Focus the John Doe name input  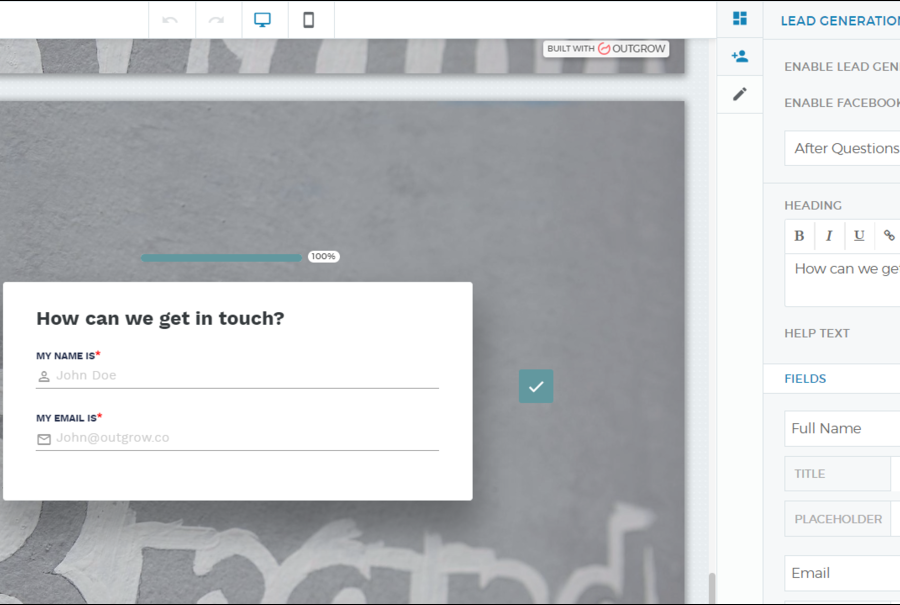point(245,376)
